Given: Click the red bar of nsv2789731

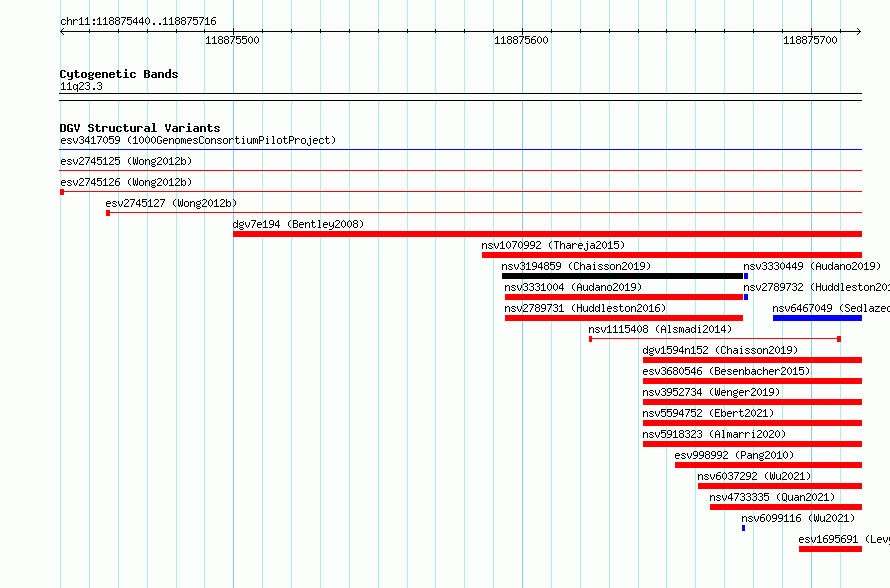Looking at the screenshot, I should pyautogui.click(x=624, y=318).
